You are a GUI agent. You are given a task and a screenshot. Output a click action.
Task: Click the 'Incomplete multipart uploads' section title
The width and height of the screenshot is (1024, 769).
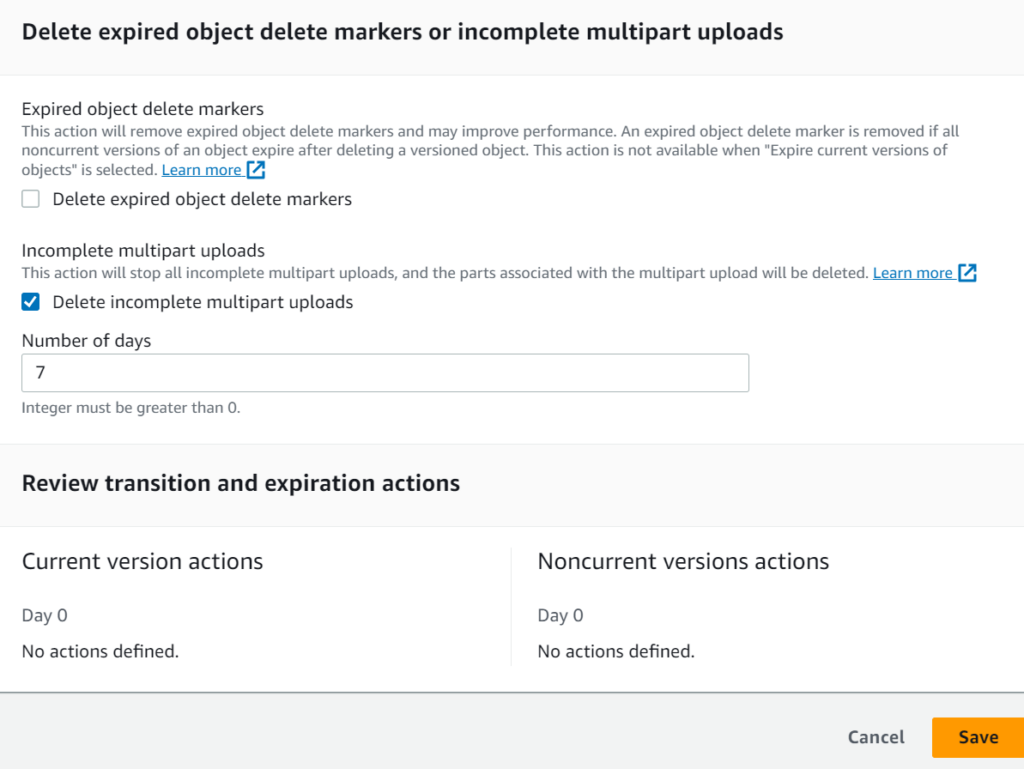[x=143, y=251]
